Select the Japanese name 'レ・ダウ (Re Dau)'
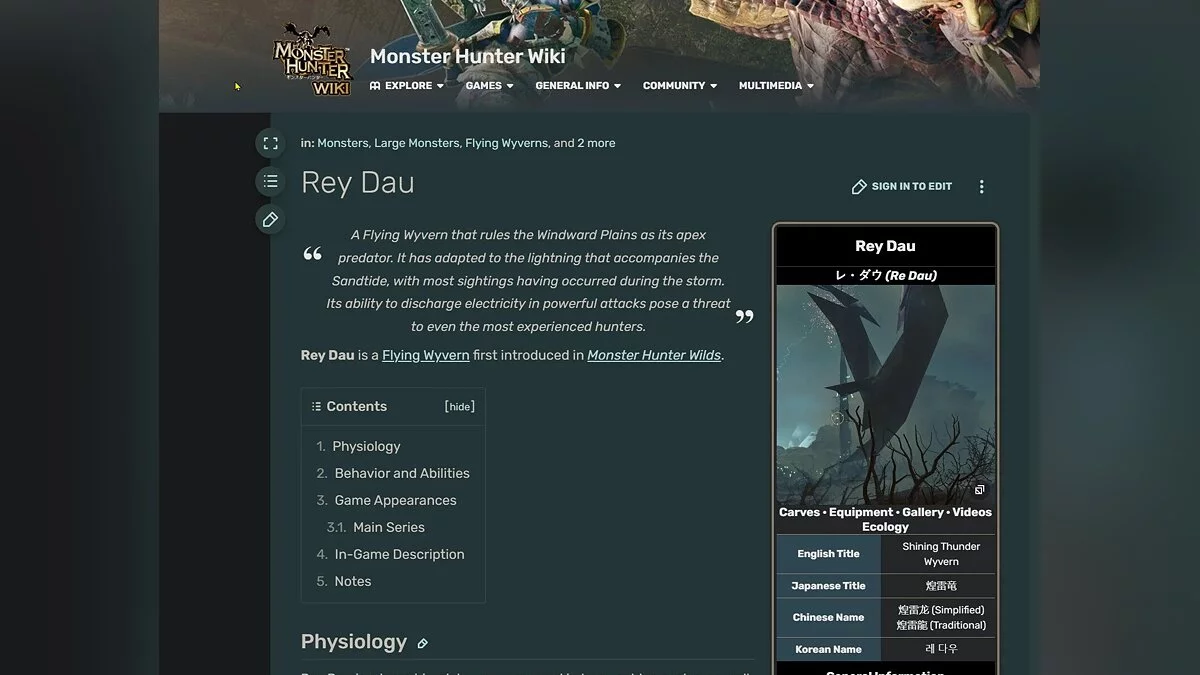The width and height of the screenshot is (1200, 675). 886,276
